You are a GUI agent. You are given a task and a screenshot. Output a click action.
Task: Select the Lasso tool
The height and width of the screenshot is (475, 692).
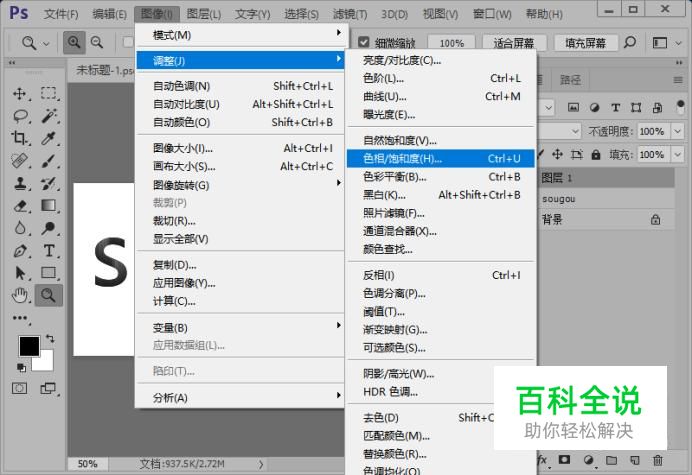point(20,116)
